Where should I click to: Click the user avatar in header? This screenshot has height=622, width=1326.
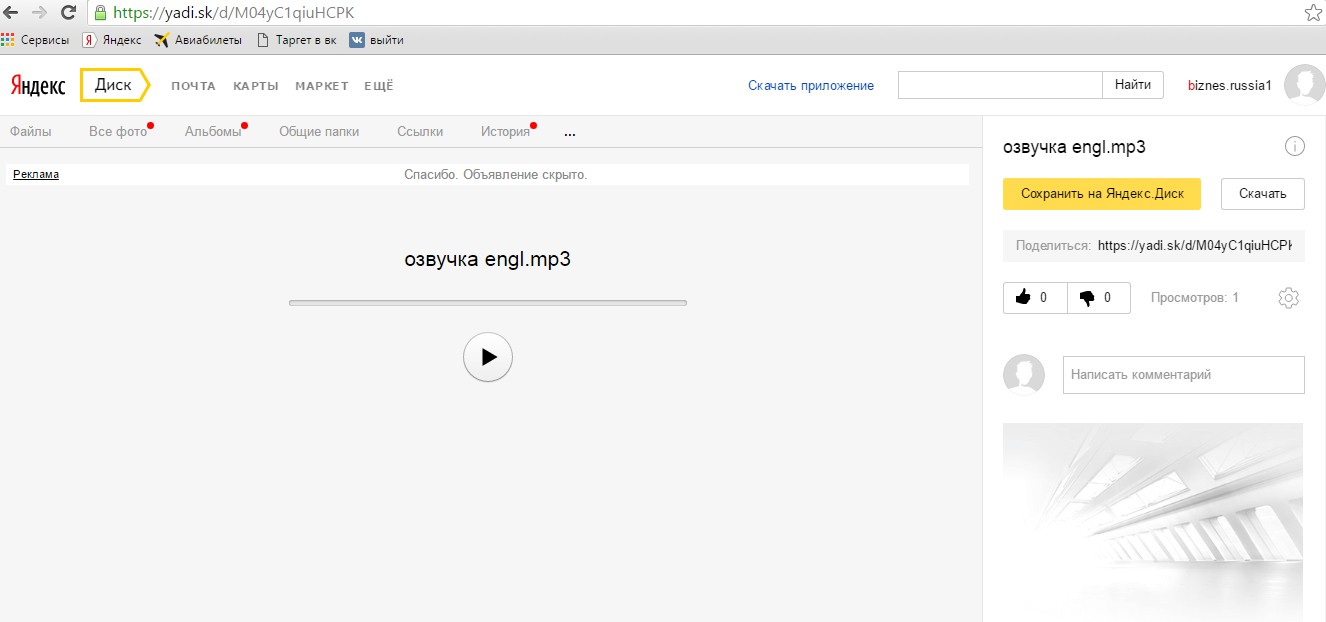tap(1304, 85)
